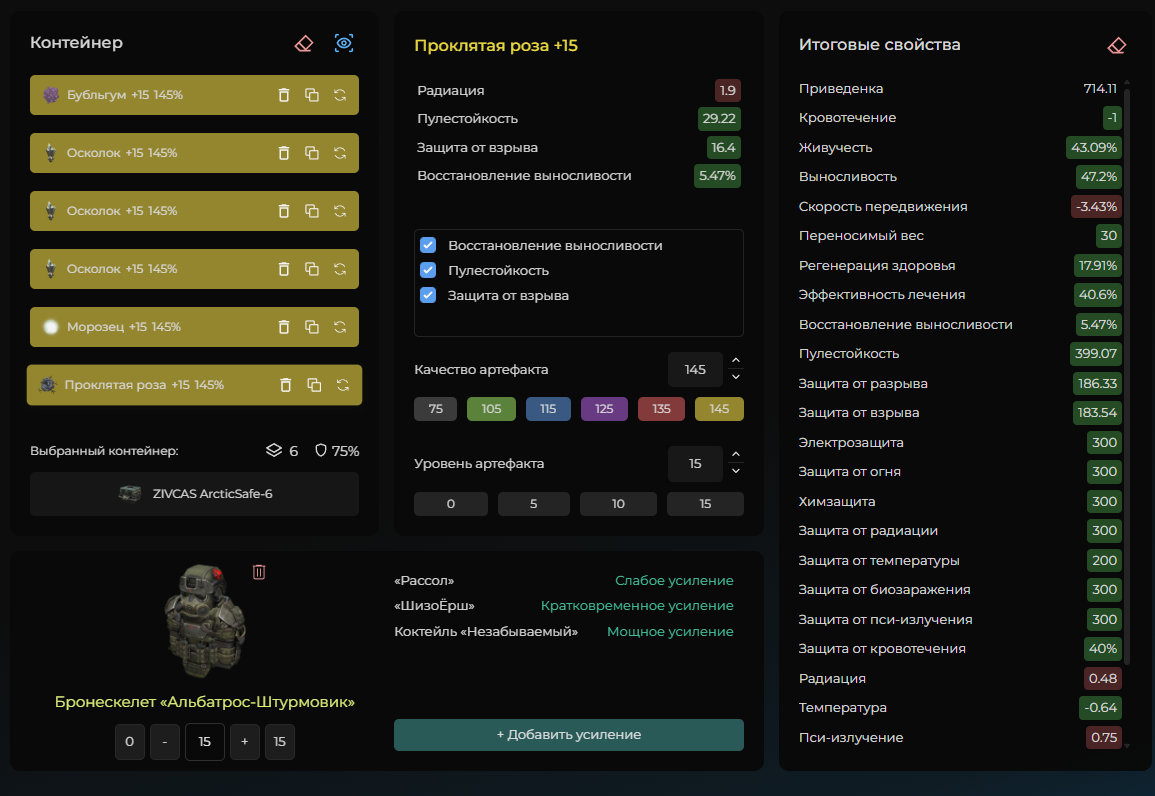Image resolution: width=1155 pixels, height=796 pixels.
Task: Replace the Бубльгум +15 artifact
Action: coord(340,95)
